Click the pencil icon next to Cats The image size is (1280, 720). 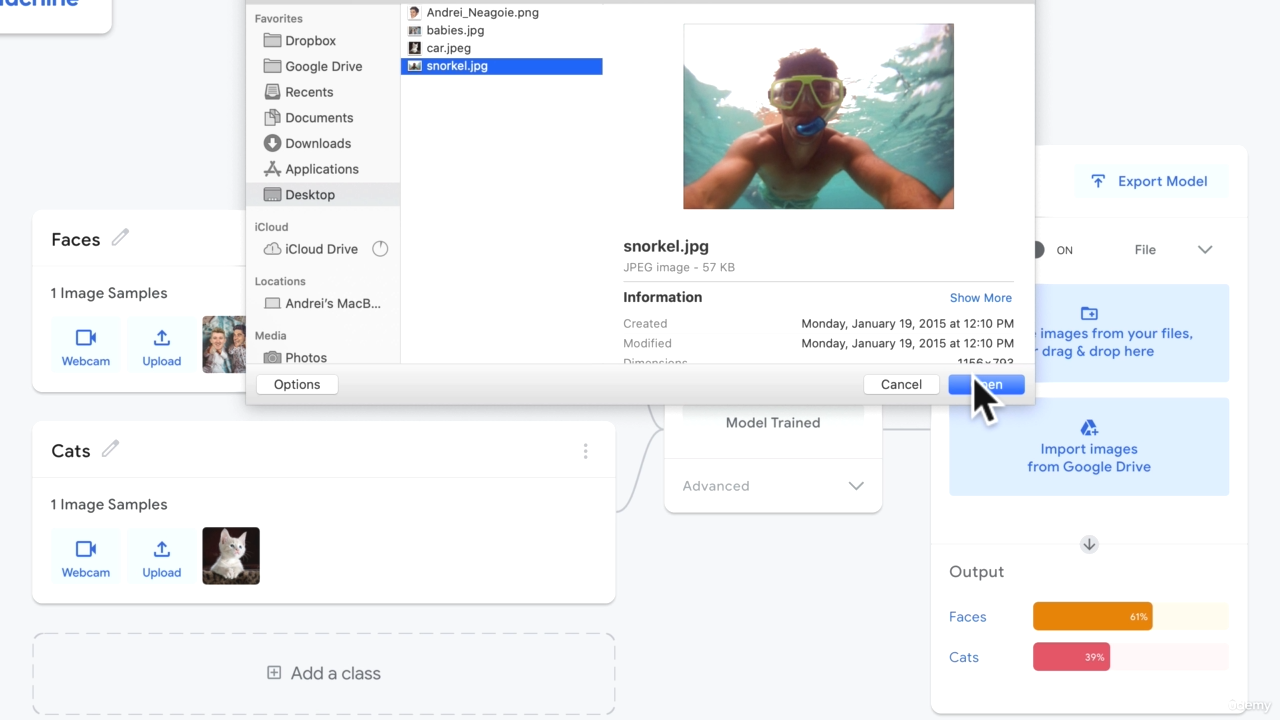click(110, 449)
